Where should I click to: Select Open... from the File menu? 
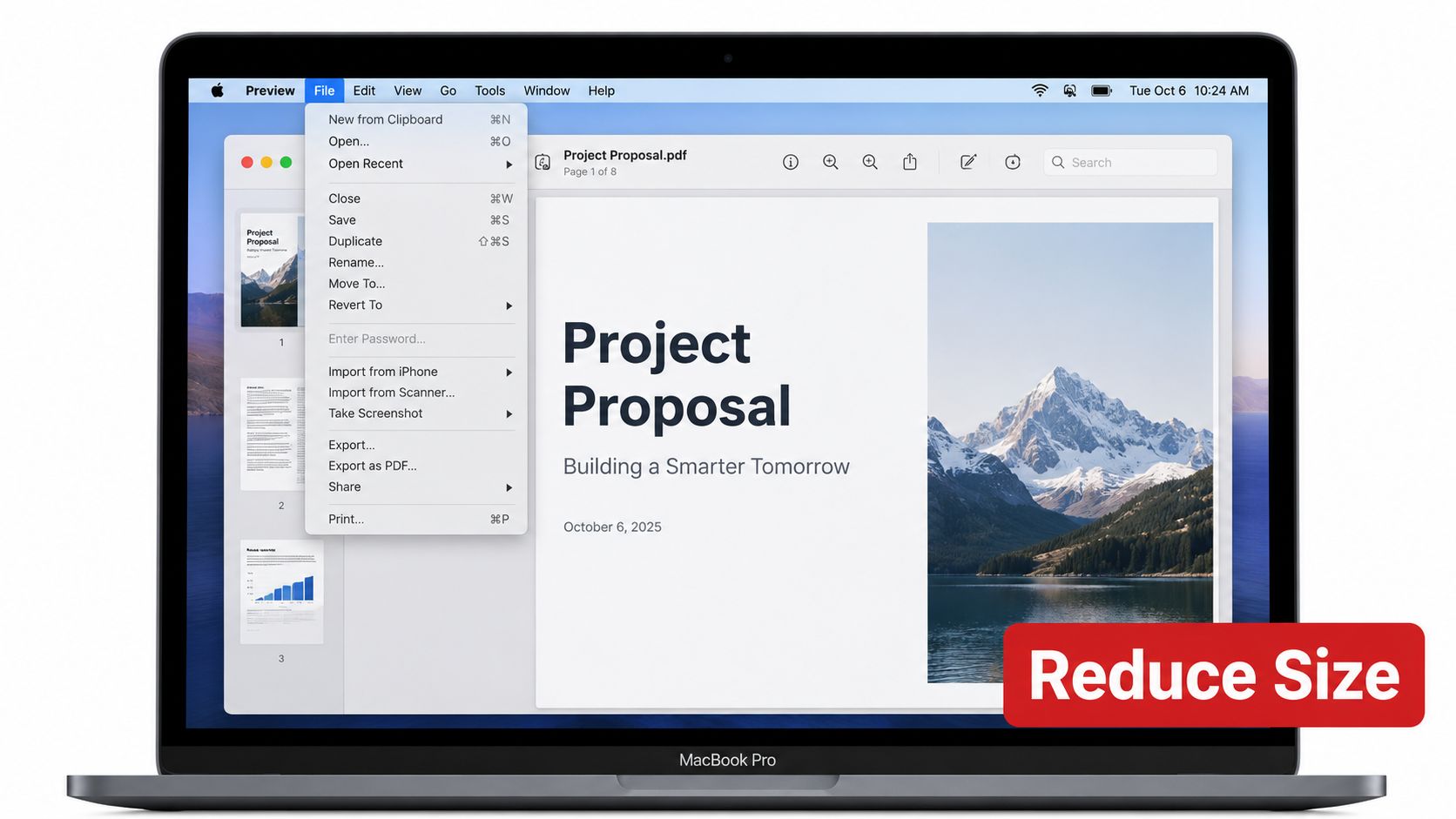[x=416, y=141]
